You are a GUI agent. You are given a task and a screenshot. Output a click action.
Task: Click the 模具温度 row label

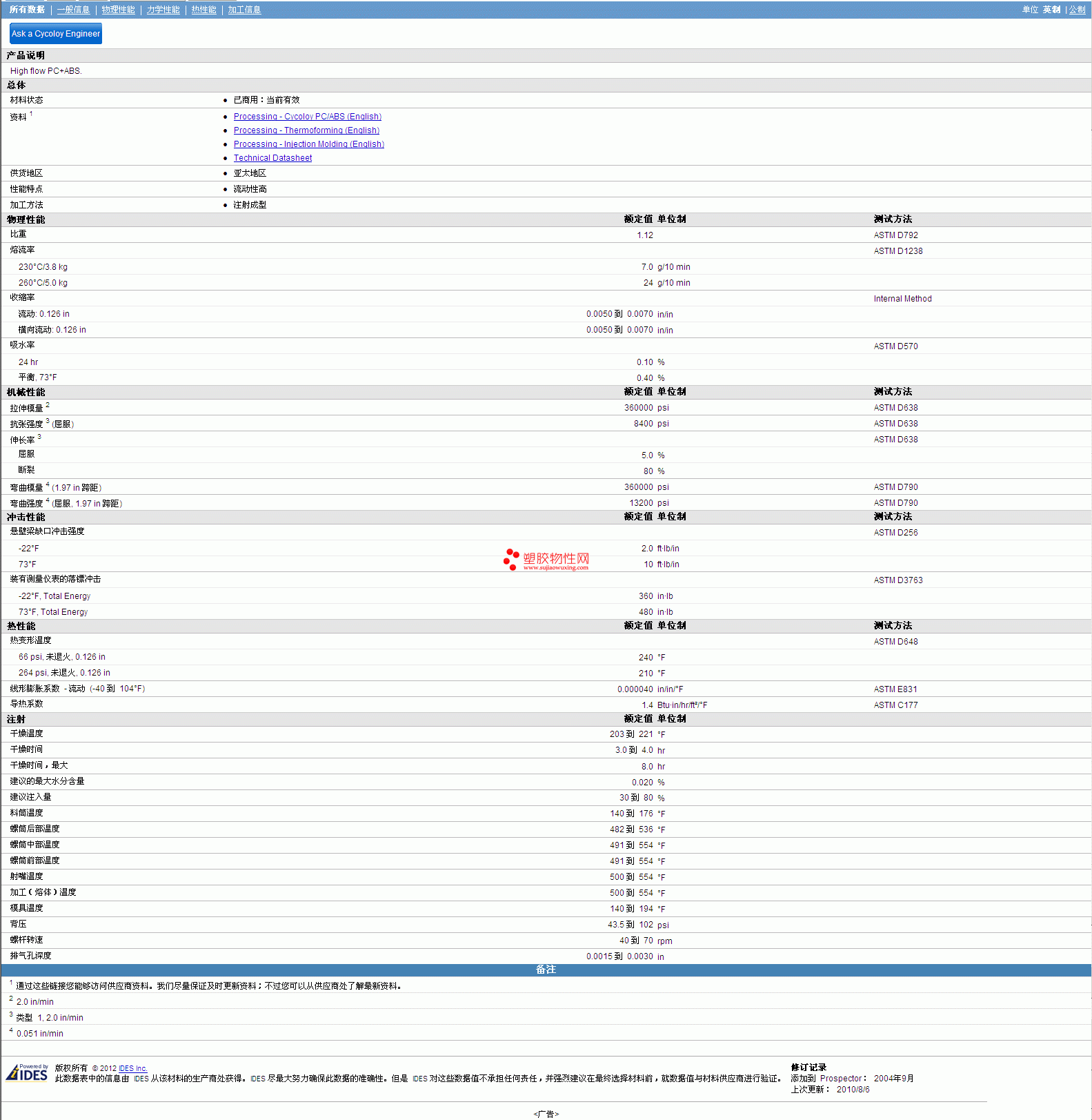(x=26, y=908)
